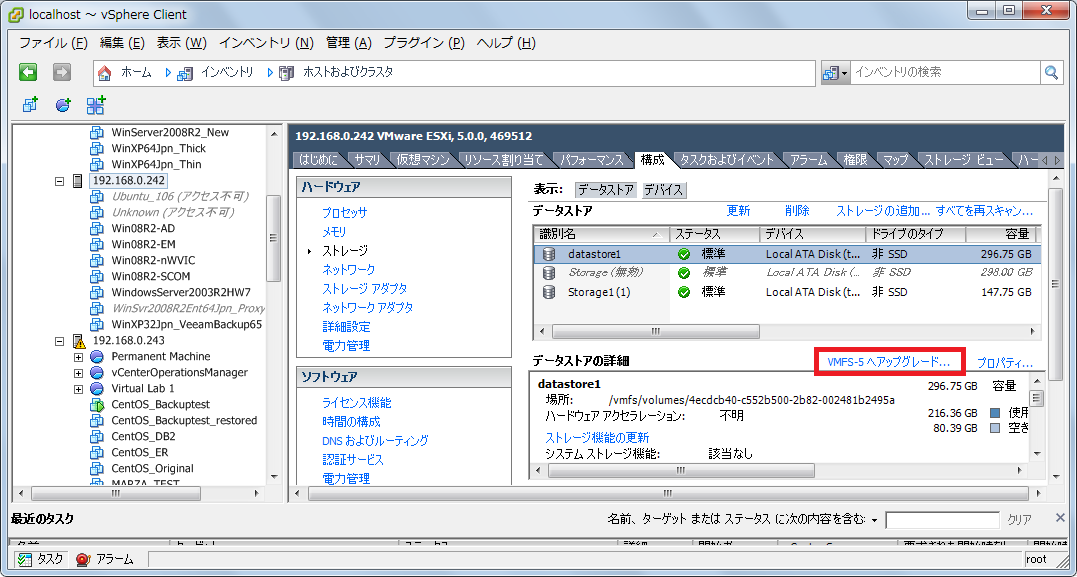
Task: Click resource pool icon beside Permanent Machine
Action: [x=97, y=357]
